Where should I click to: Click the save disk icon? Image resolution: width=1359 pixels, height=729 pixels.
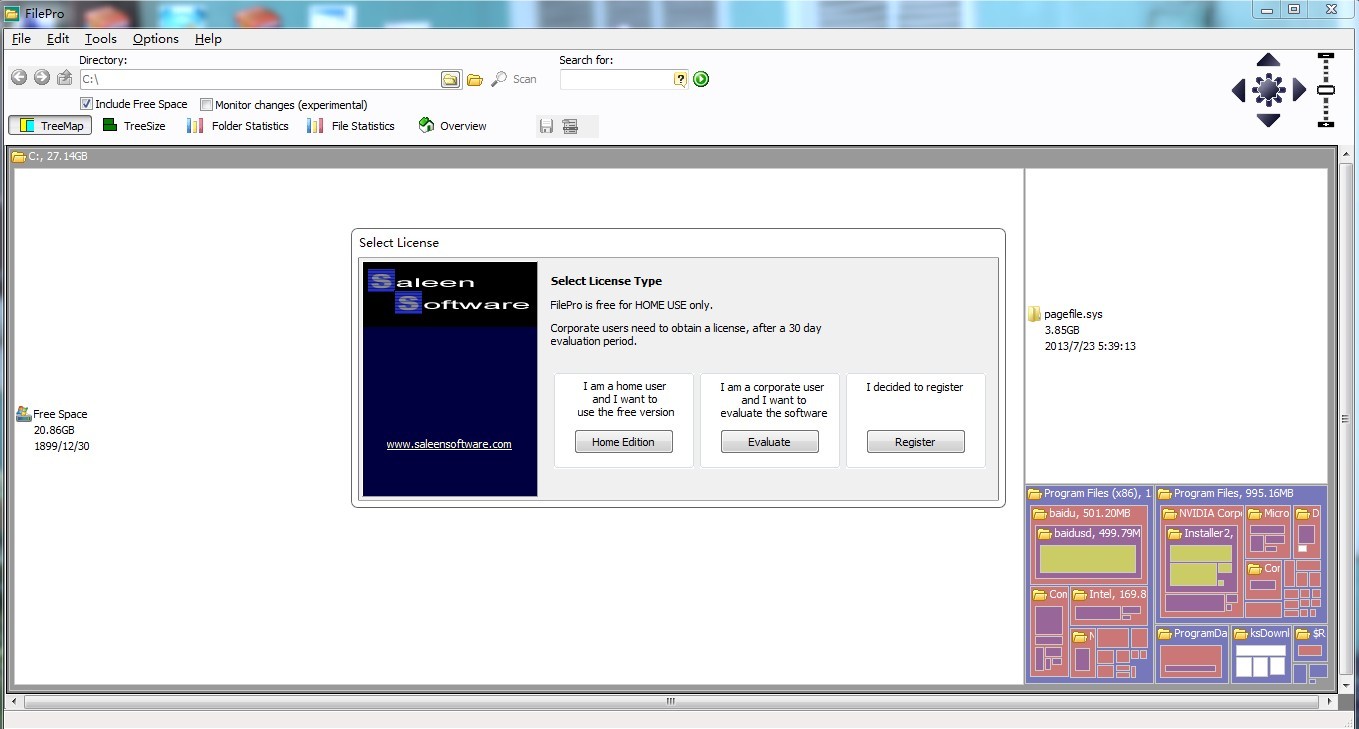point(546,126)
